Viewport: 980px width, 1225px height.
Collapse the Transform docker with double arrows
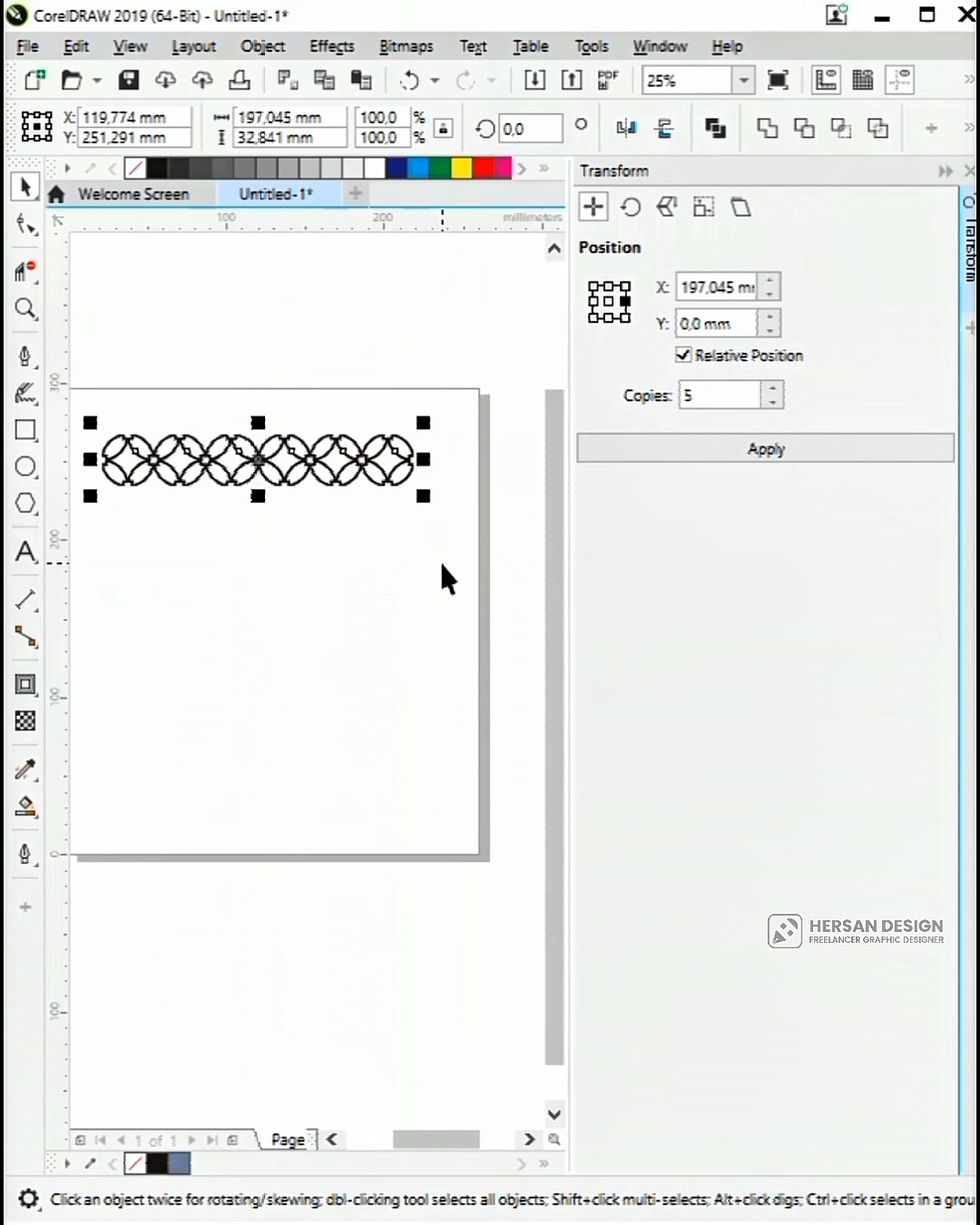click(946, 171)
